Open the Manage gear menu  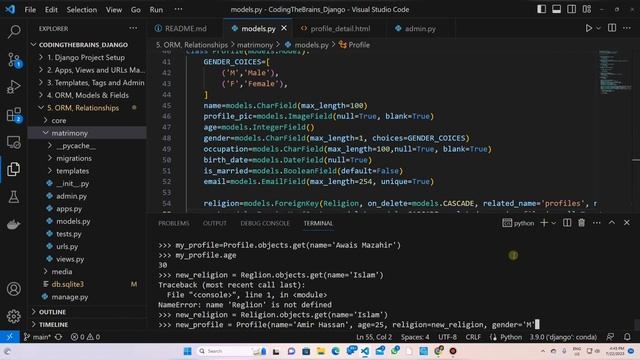click(x=14, y=316)
